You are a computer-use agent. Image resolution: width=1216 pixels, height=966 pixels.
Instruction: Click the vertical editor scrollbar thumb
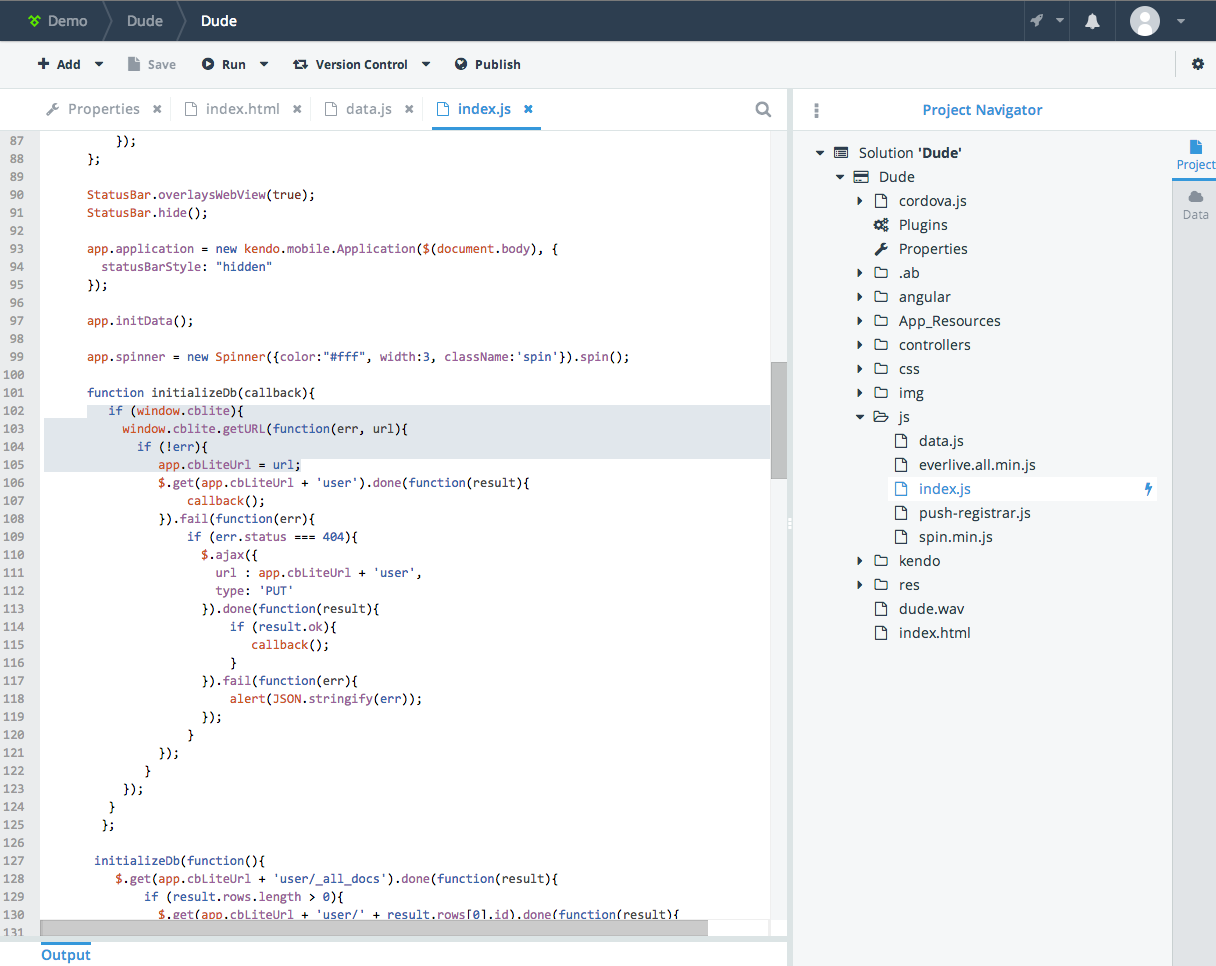[779, 420]
